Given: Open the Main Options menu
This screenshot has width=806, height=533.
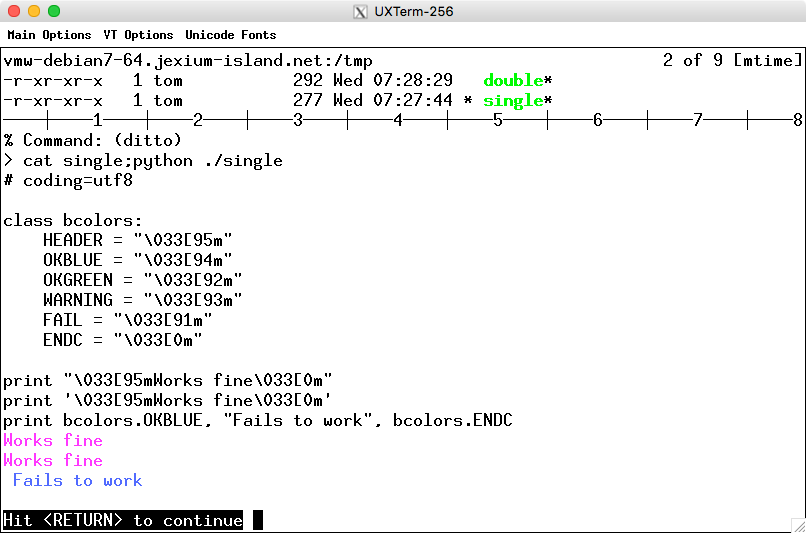Looking at the screenshot, I should (x=49, y=35).
